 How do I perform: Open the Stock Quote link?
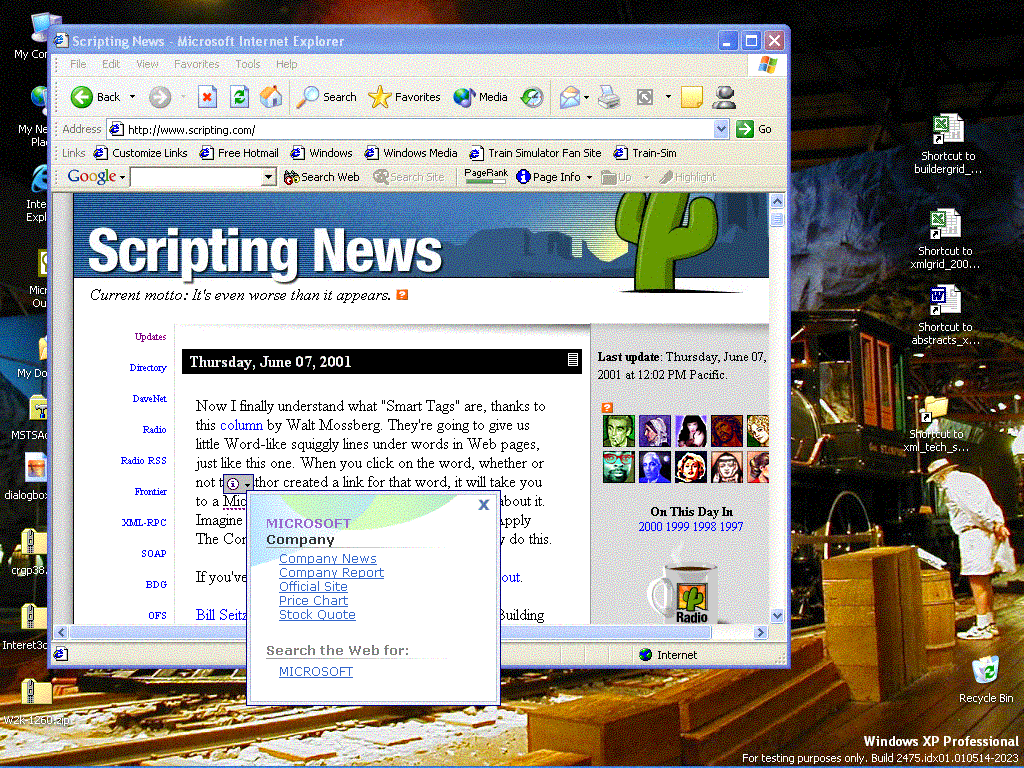click(x=317, y=615)
